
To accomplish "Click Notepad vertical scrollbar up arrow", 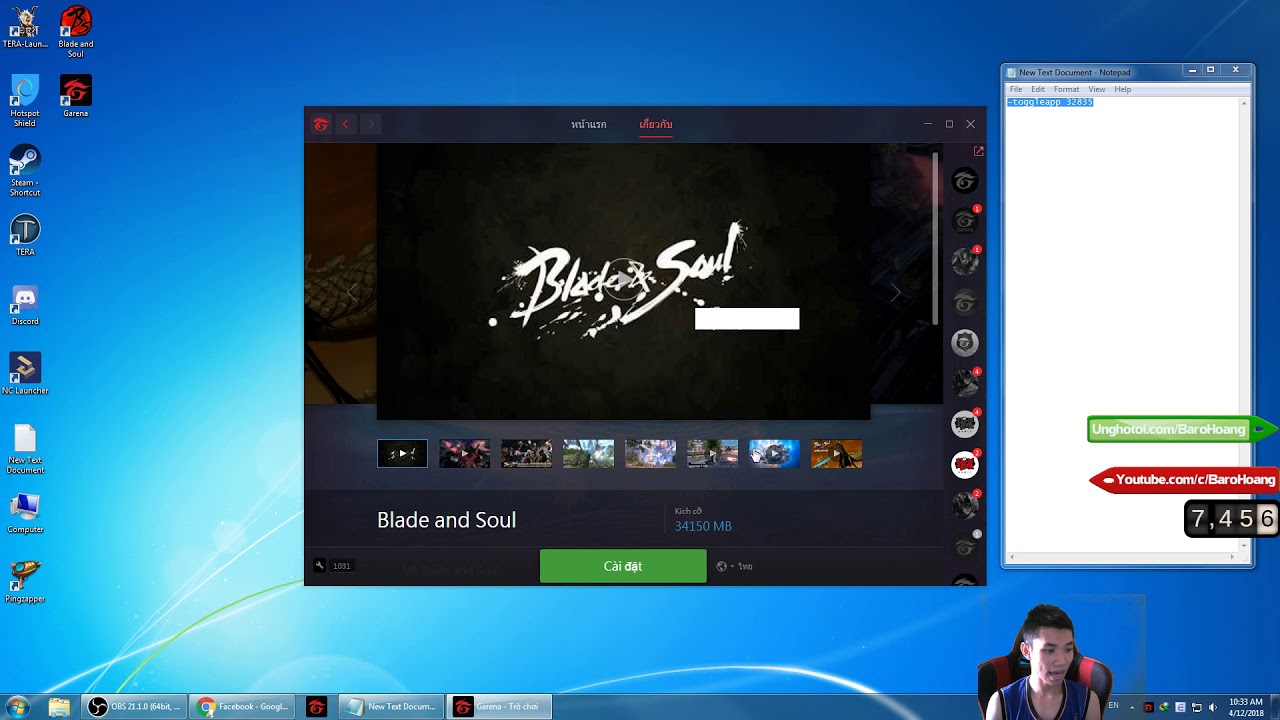I will pyautogui.click(x=1244, y=103).
